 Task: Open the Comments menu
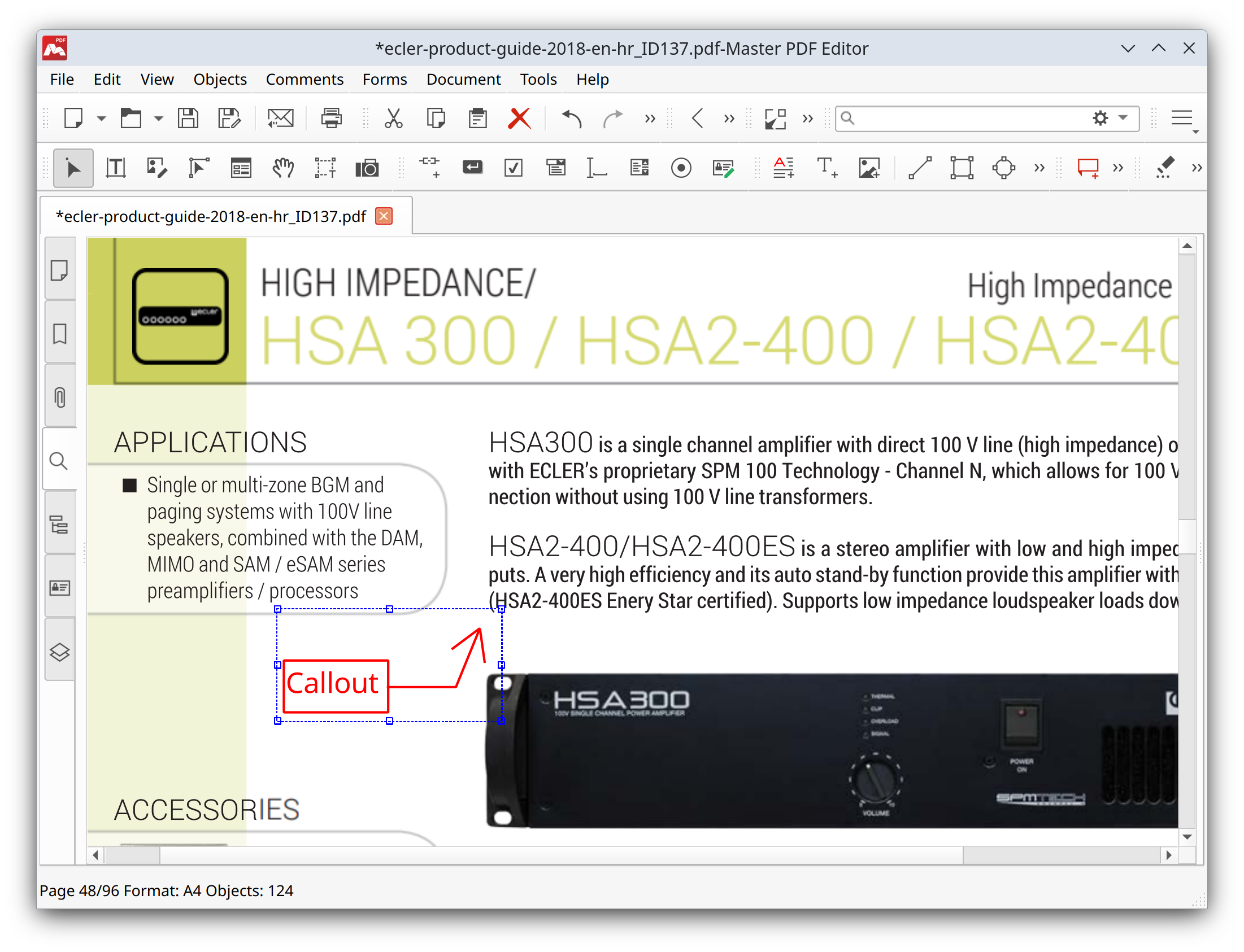point(304,79)
